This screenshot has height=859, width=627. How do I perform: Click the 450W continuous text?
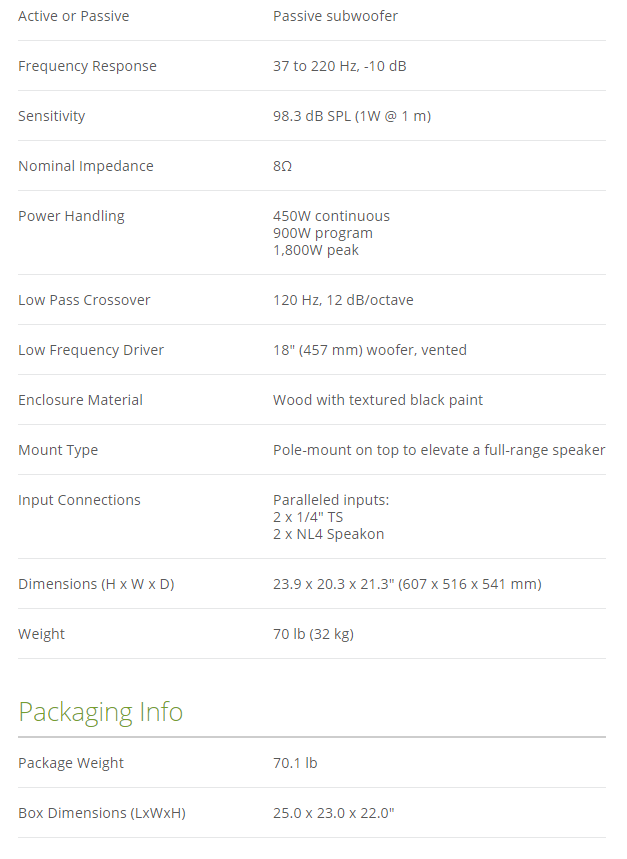tap(331, 216)
